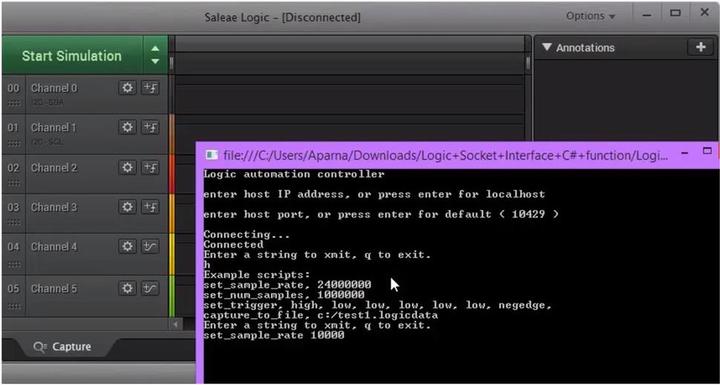Set trigger edge for Channel 4

pos(150,247)
